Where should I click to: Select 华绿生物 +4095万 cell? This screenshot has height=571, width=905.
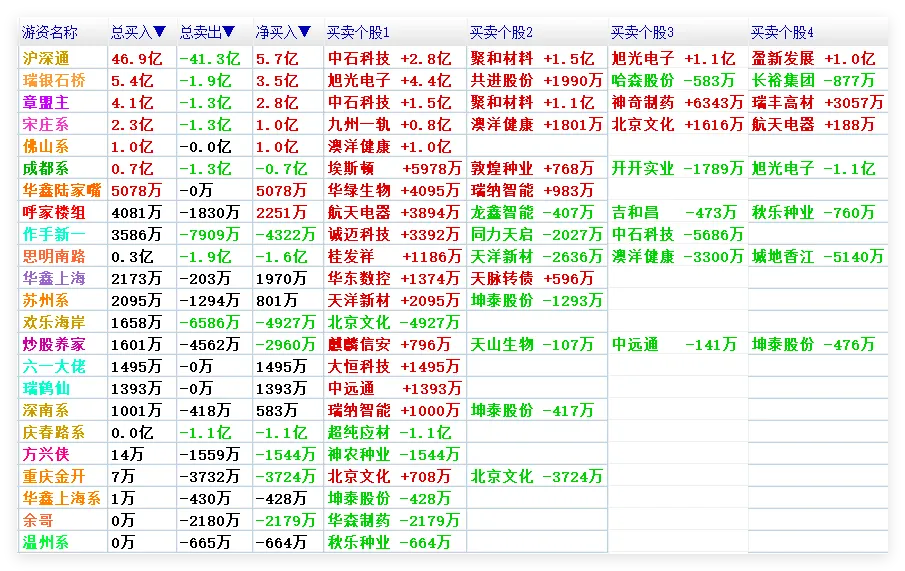tap(394, 190)
